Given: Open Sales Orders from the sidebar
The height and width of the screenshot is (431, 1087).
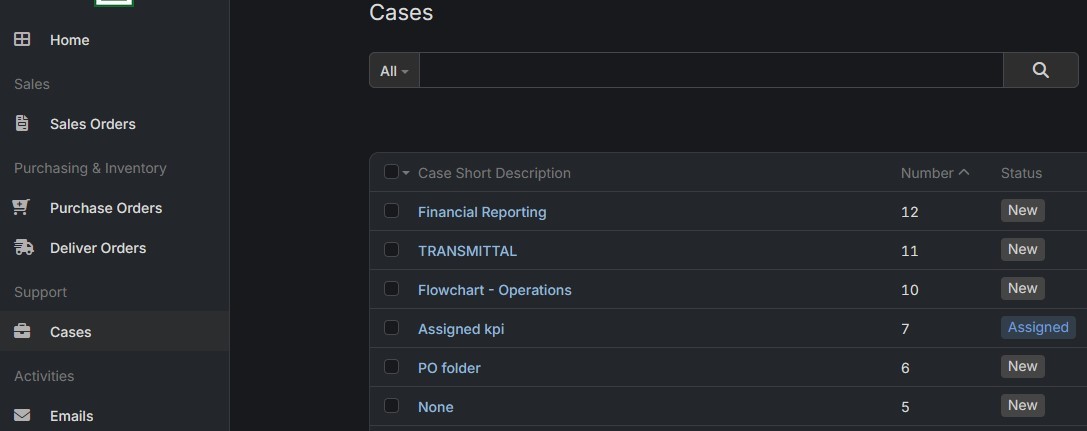Looking at the screenshot, I should pyautogui.click(x=92, y=124).
